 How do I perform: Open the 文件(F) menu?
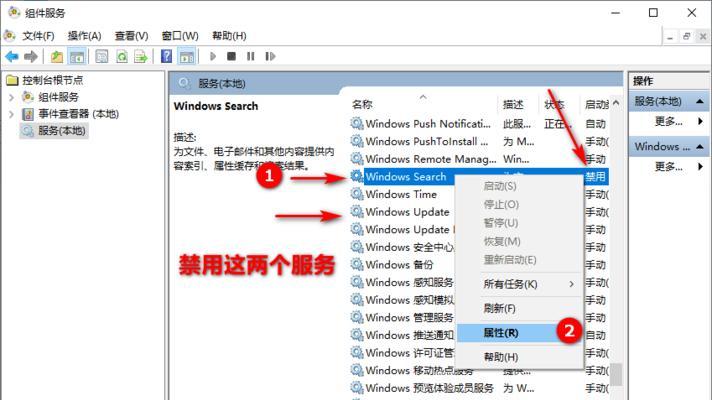[39, 36]
